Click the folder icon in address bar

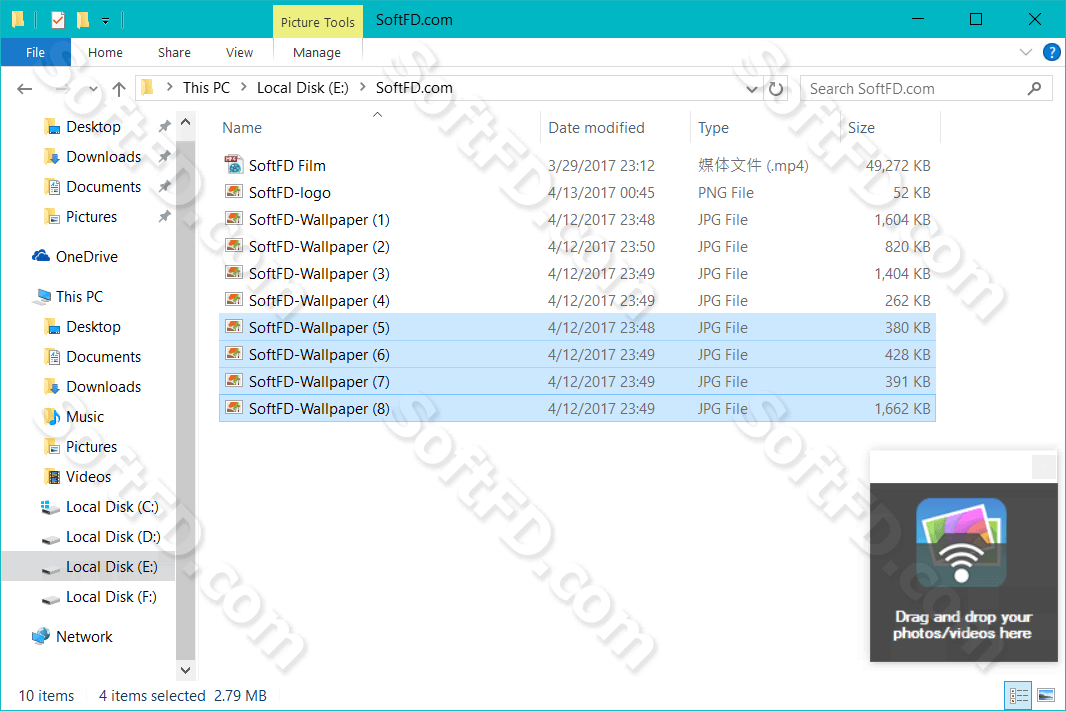tap(148, 87)
